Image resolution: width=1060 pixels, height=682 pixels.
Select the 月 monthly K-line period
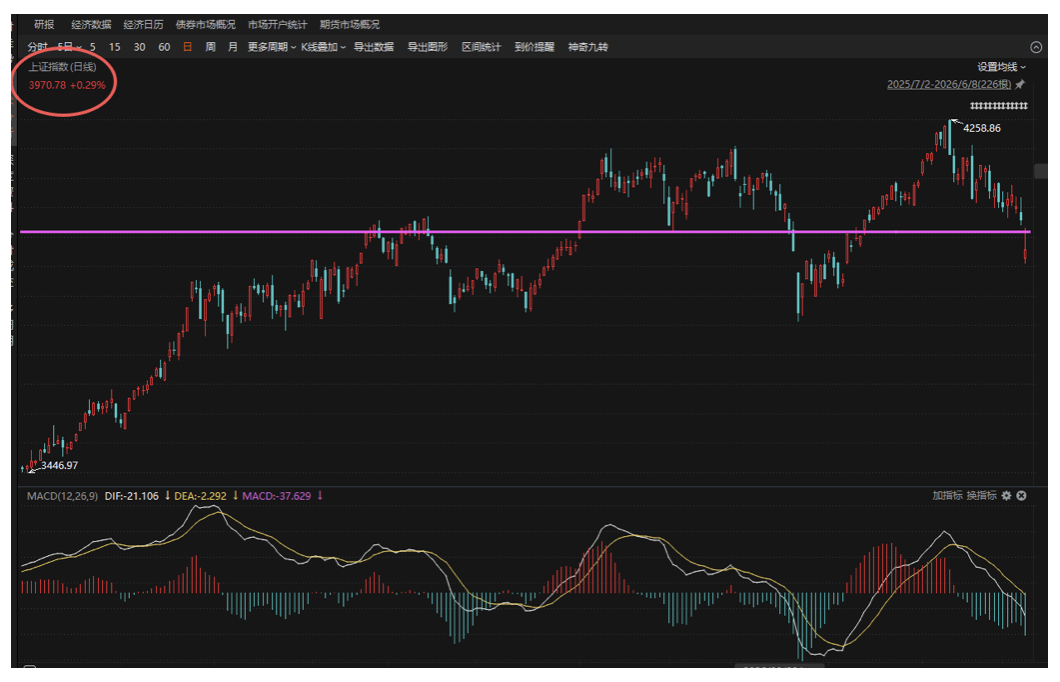tap(233, 47)
